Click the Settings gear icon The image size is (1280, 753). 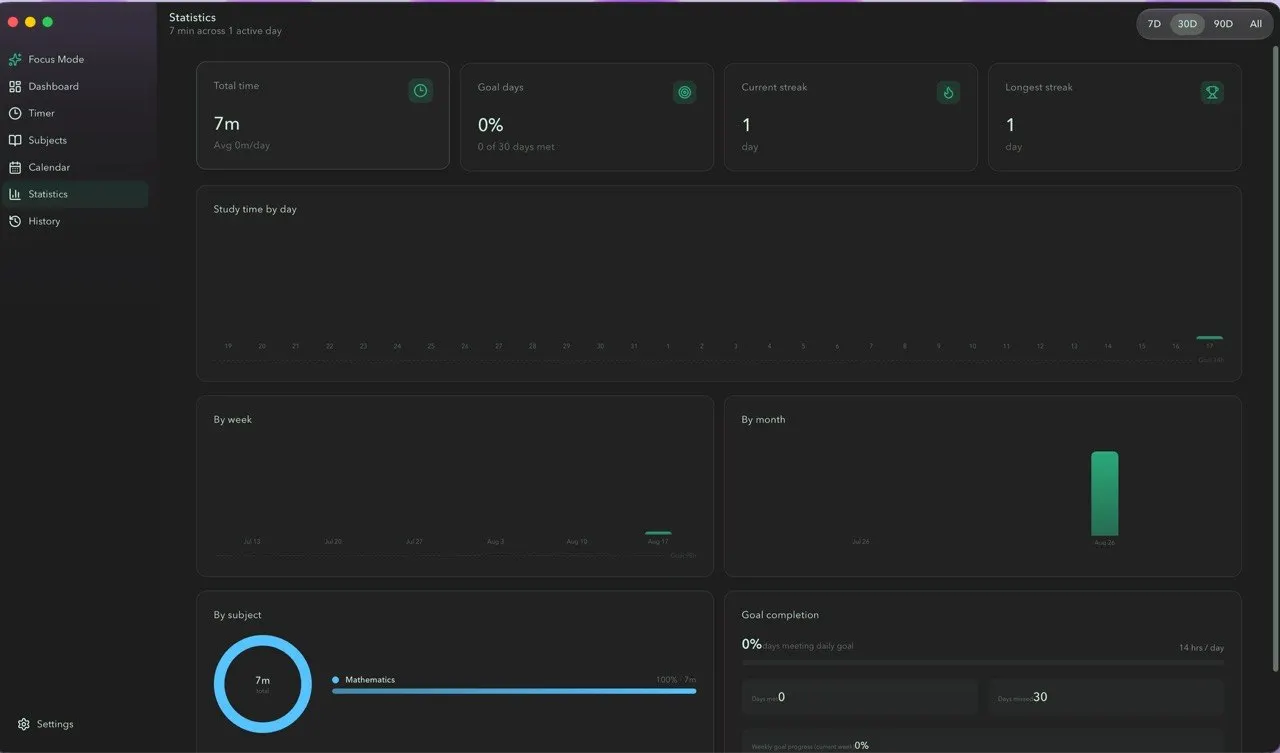point(24,724)
